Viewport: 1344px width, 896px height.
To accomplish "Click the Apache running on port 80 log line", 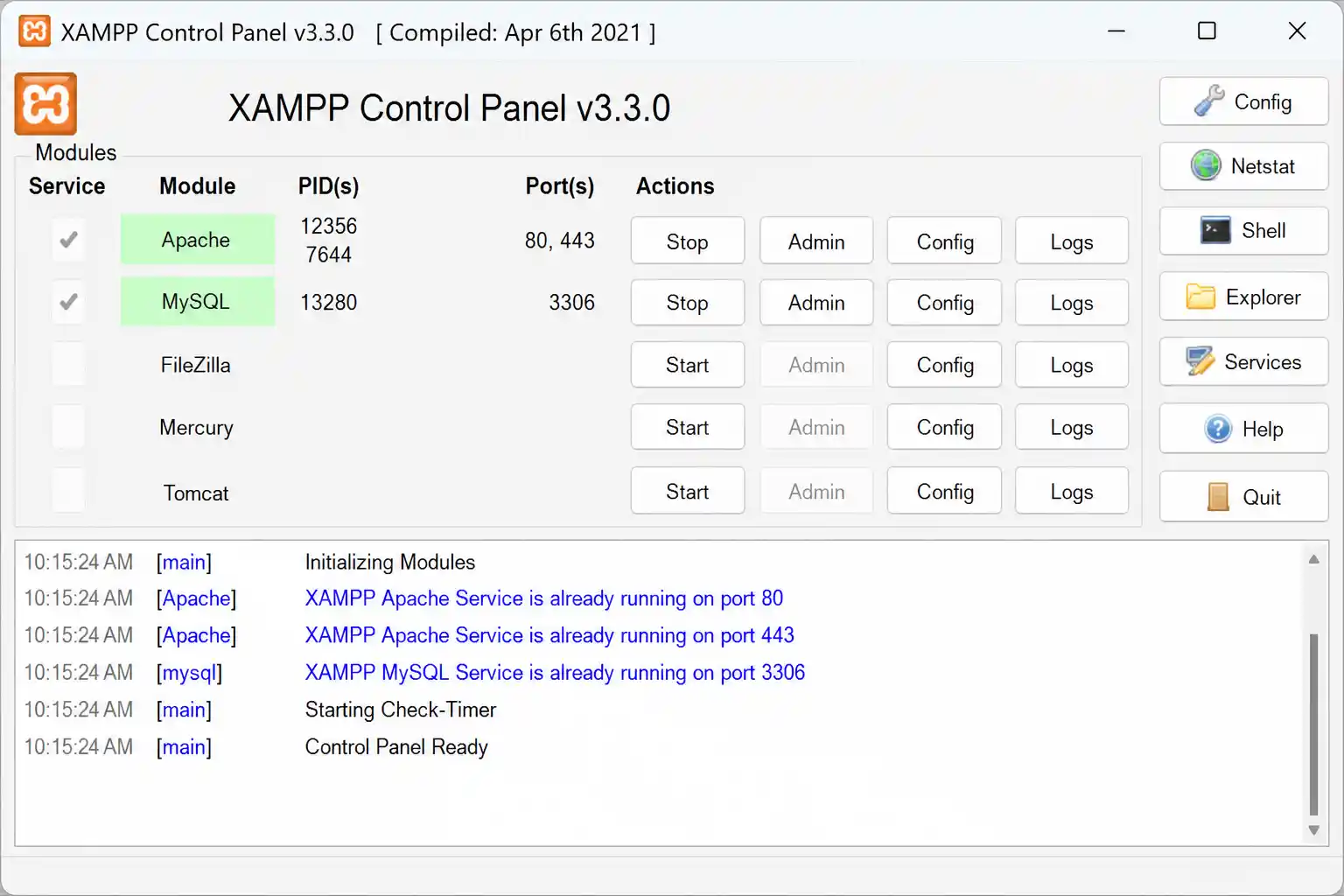I will pos(543,598).
